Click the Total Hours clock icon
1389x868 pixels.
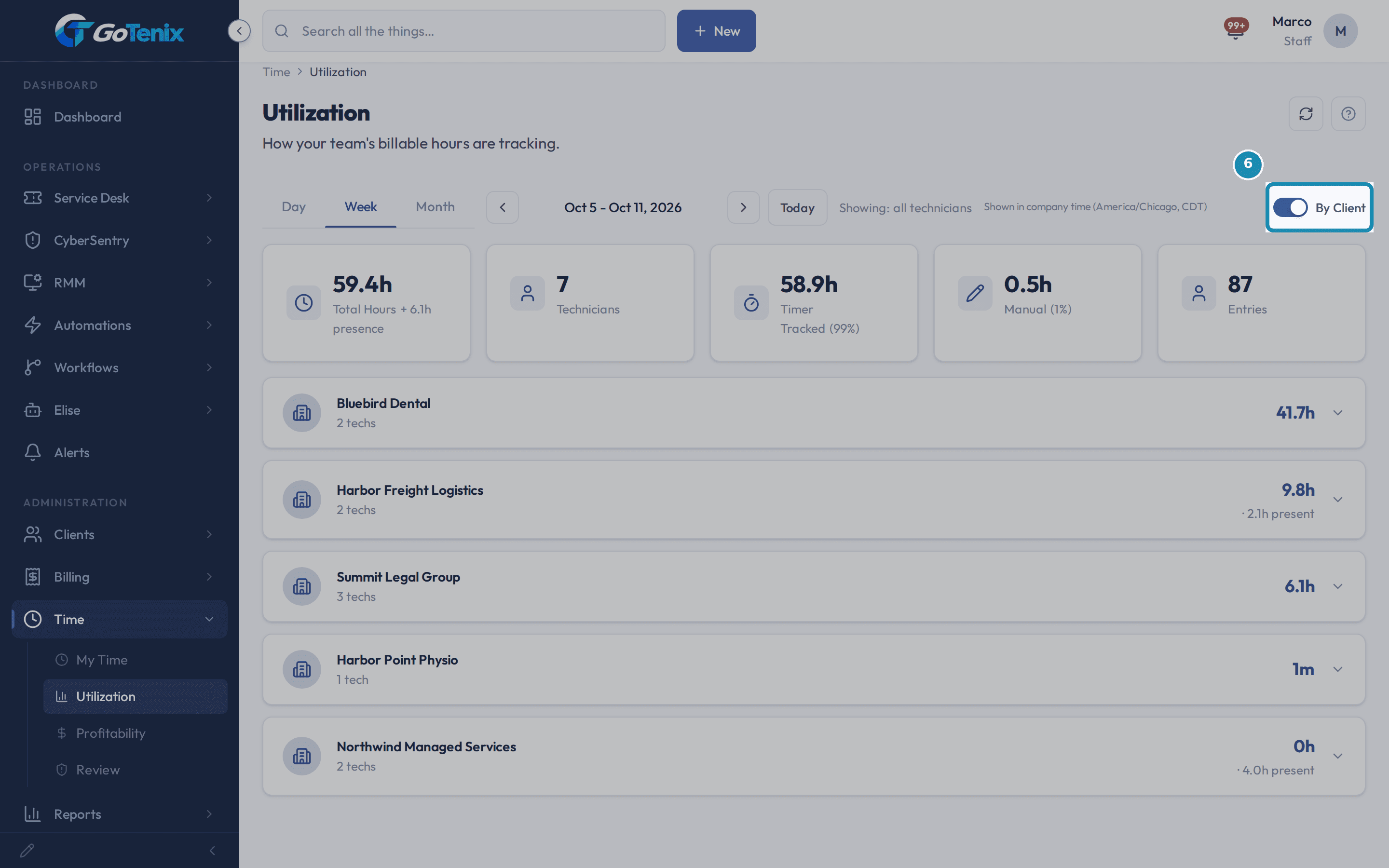pos(304,302)
